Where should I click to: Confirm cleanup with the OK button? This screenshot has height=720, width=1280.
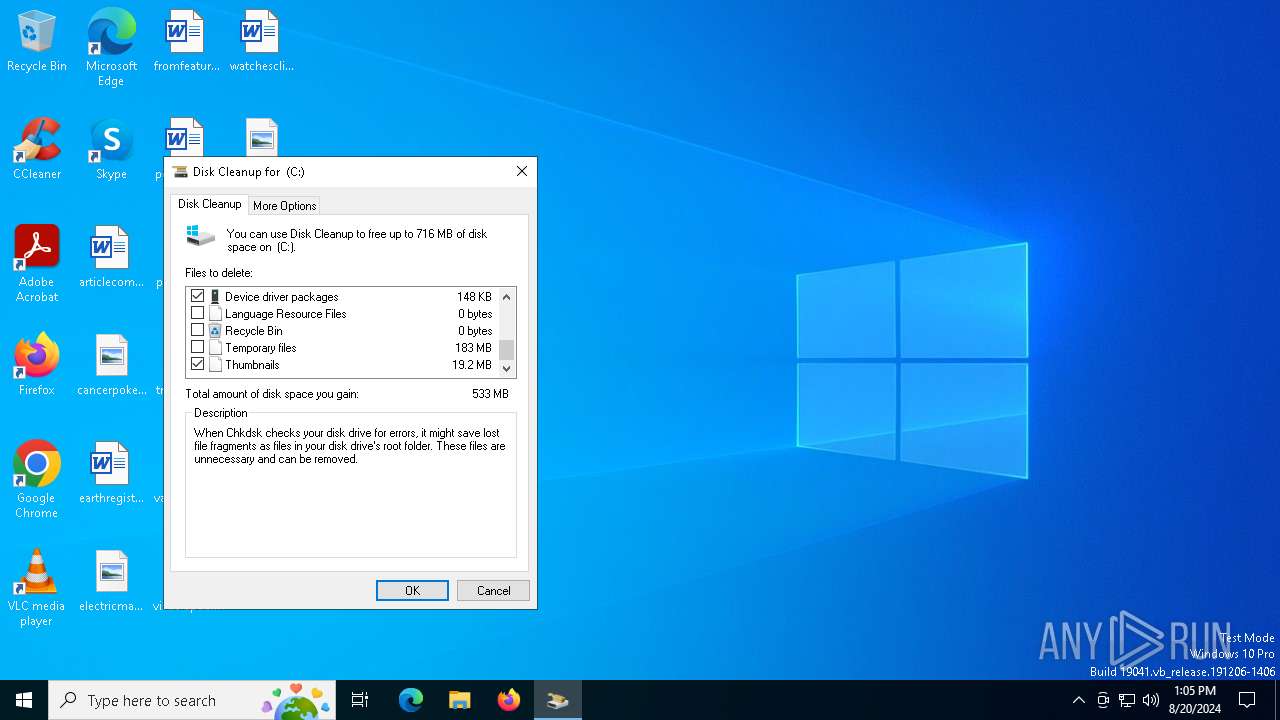412,590
